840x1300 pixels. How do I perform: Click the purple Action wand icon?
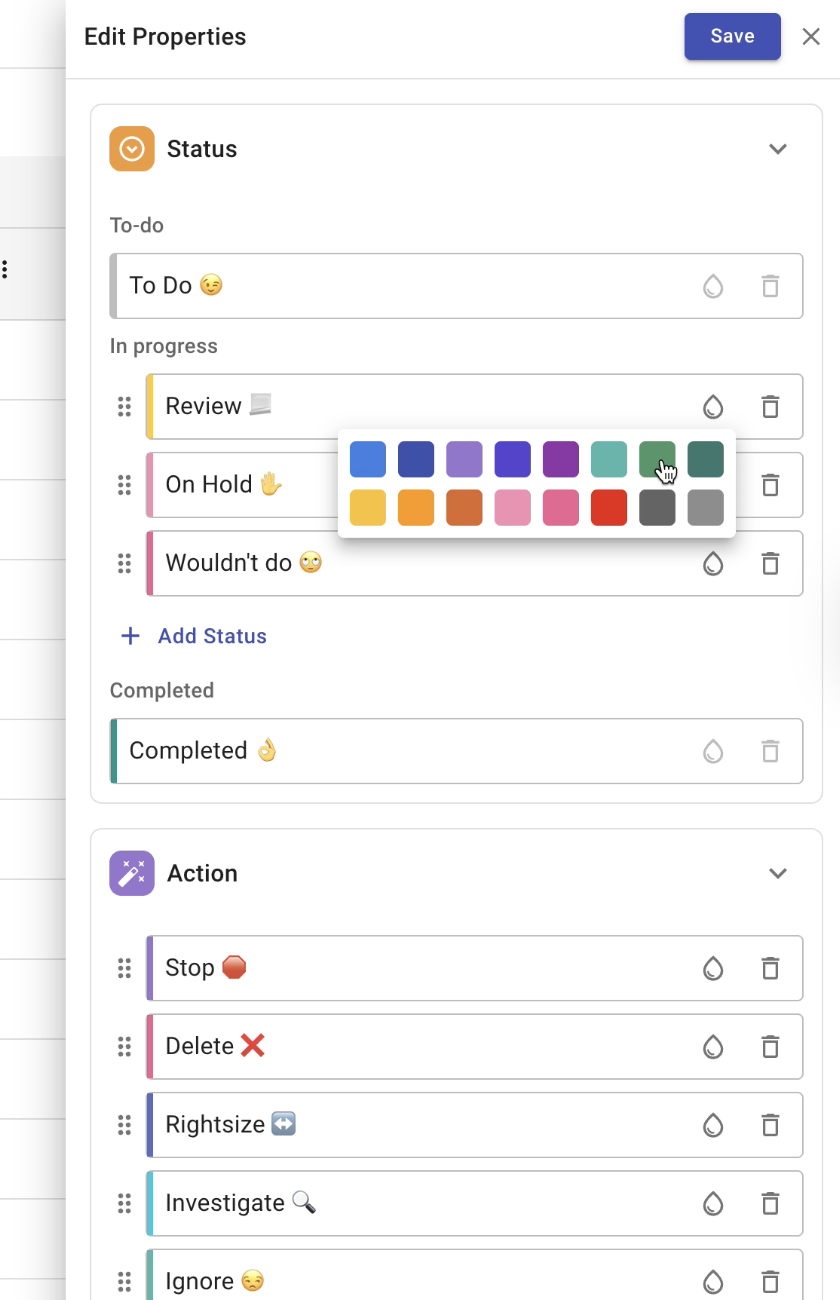pyautogui.click(x=132, y=873)
